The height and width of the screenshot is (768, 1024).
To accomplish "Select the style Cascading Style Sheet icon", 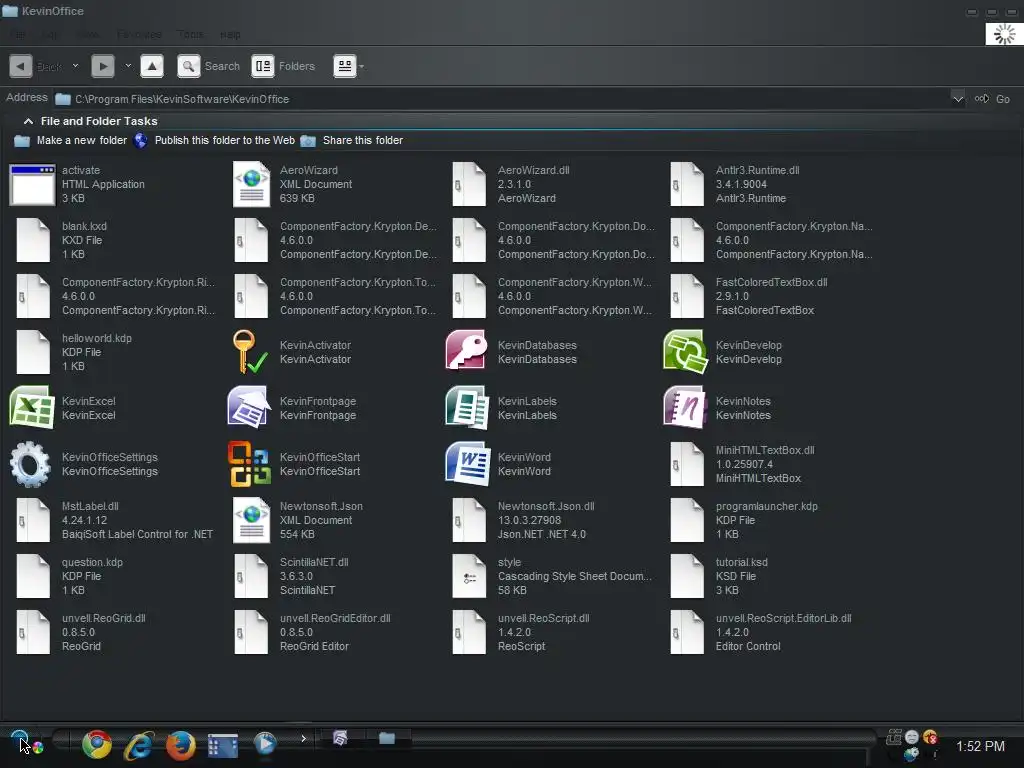I will pyautogui.click(x=469, y=576).
